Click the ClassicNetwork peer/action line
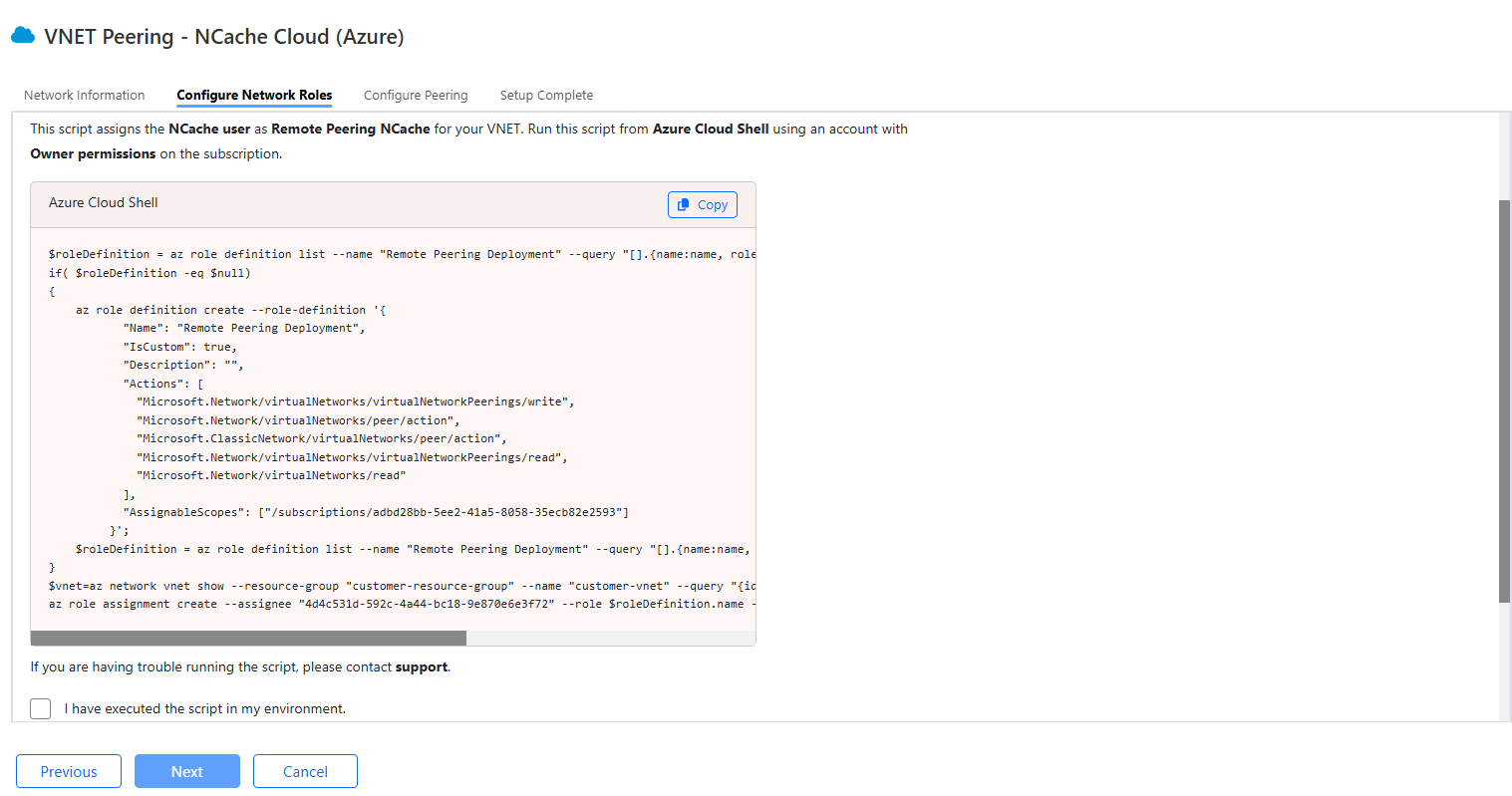 322,438
